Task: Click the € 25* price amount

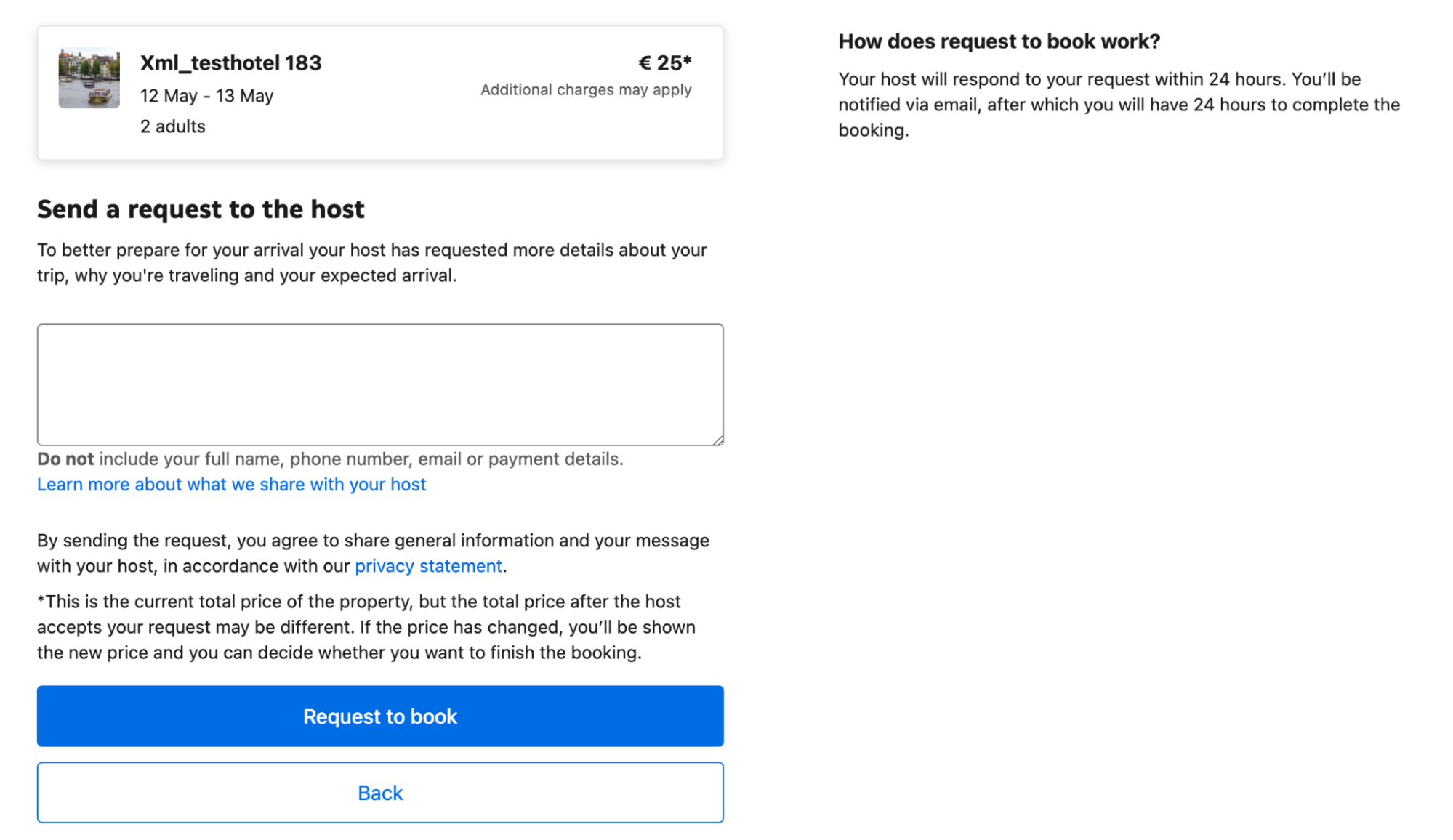Action: pos(664,63)
